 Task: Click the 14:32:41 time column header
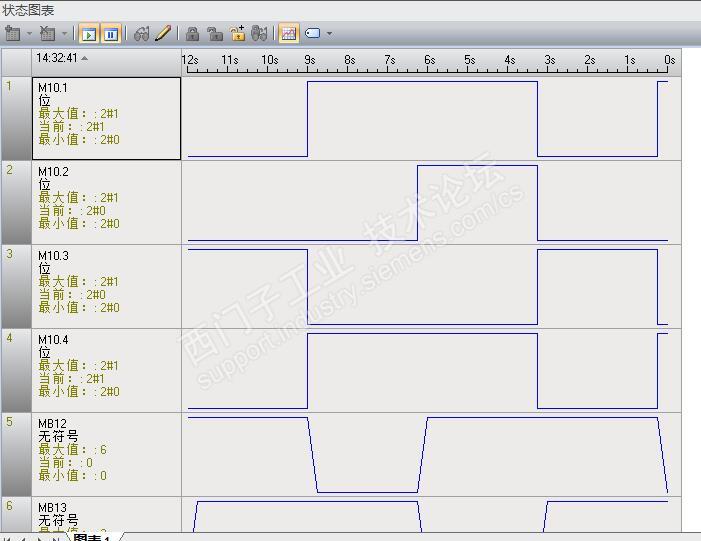click(x=106, y=62)
